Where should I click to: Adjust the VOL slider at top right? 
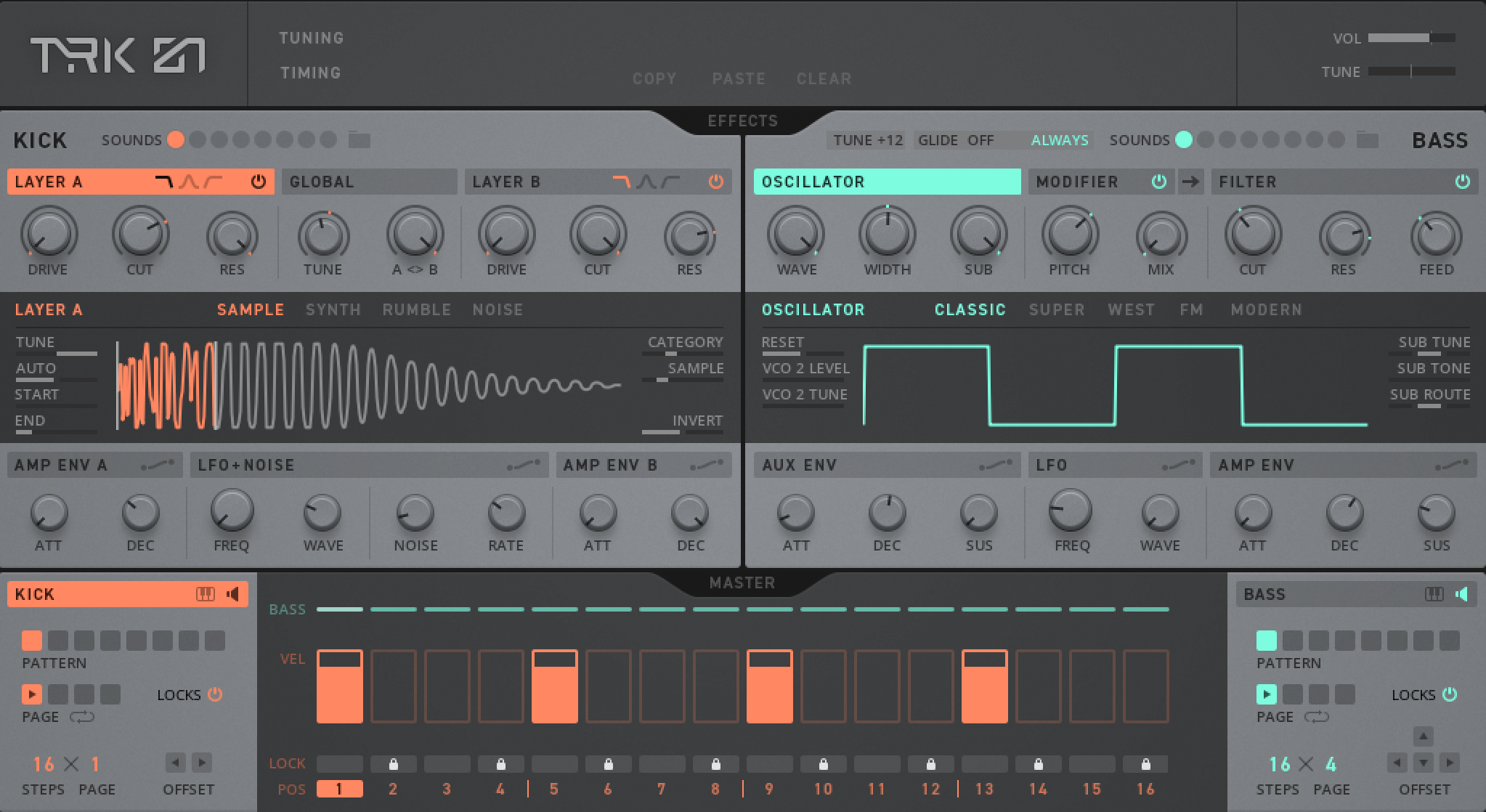point(1410,38)
